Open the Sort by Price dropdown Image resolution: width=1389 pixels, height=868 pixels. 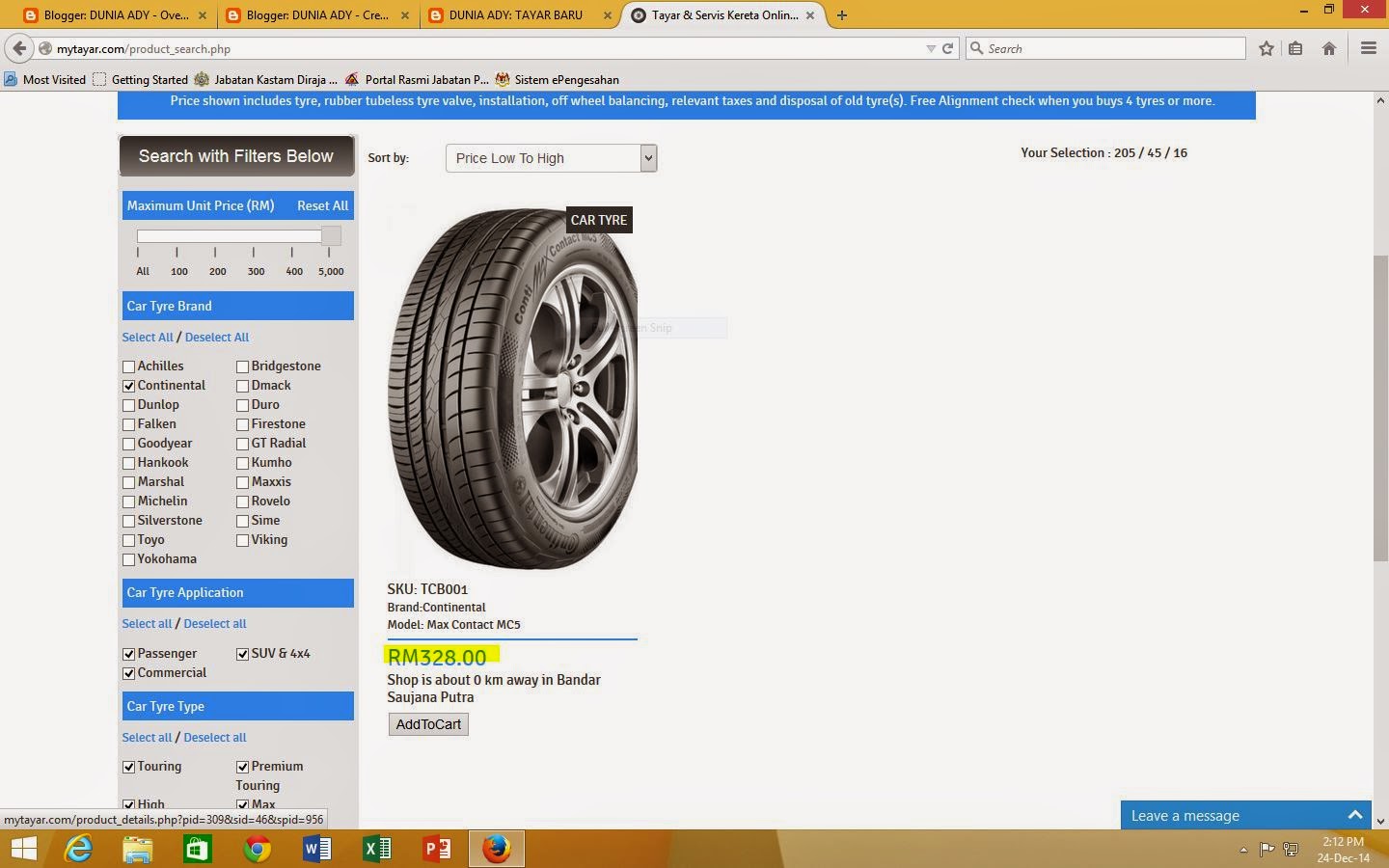551,158
